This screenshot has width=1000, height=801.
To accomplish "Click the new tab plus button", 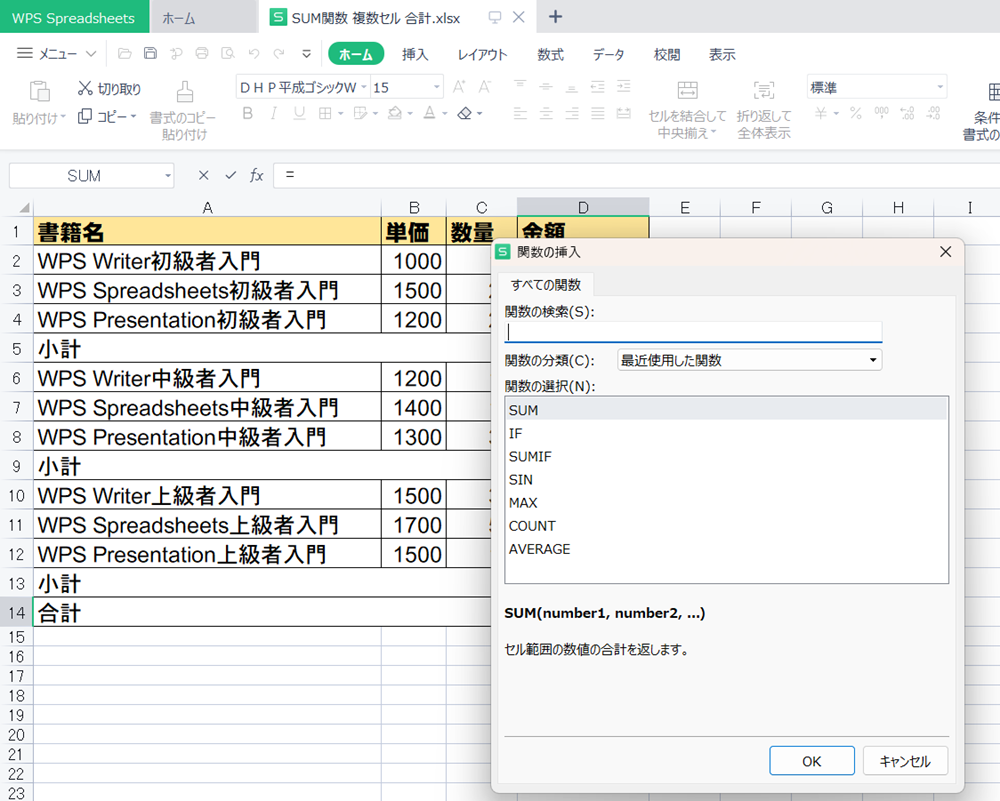I will [x=555, y=17].
